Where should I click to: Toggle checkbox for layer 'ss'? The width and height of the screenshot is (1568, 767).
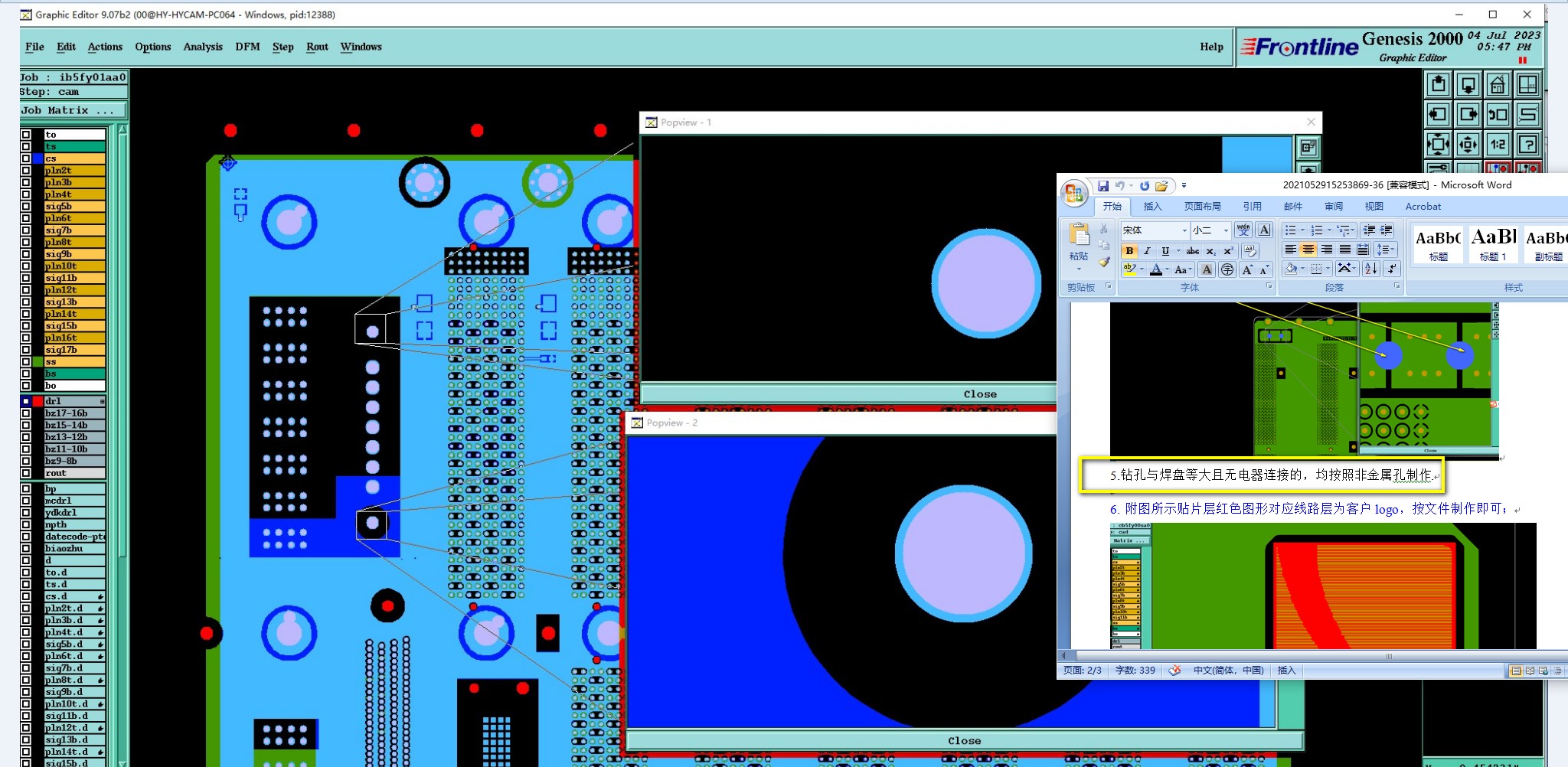coord(26,361)
